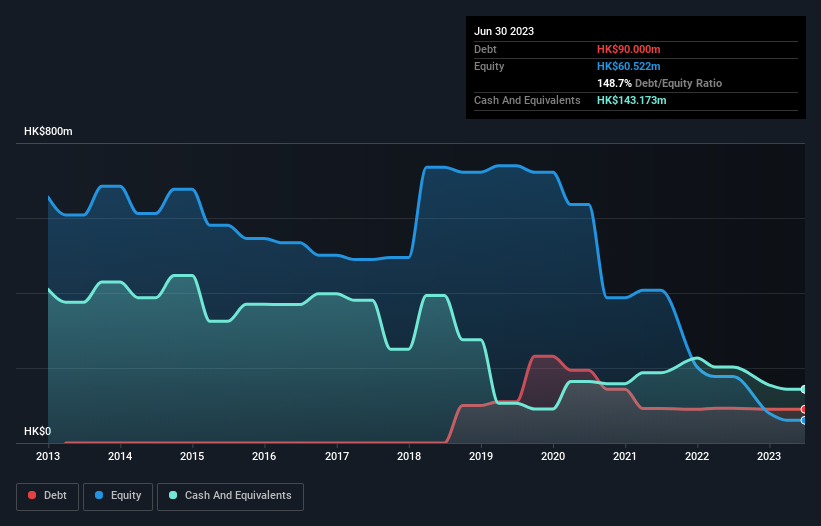This screenshot has height=526, width=821.
Task: Click the 2017 x-axis label
Action: tap(337, 456)
